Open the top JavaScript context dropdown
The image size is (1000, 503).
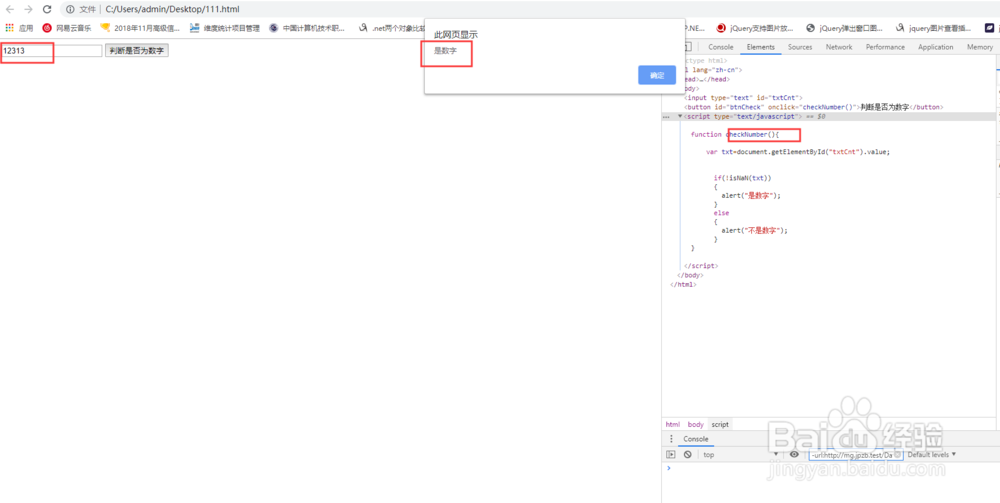click(740, 455)
